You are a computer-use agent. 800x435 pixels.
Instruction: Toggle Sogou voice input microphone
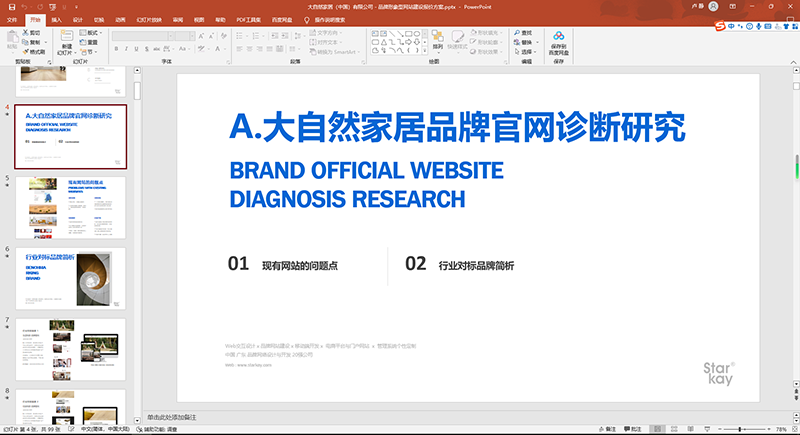pos(759,26)
